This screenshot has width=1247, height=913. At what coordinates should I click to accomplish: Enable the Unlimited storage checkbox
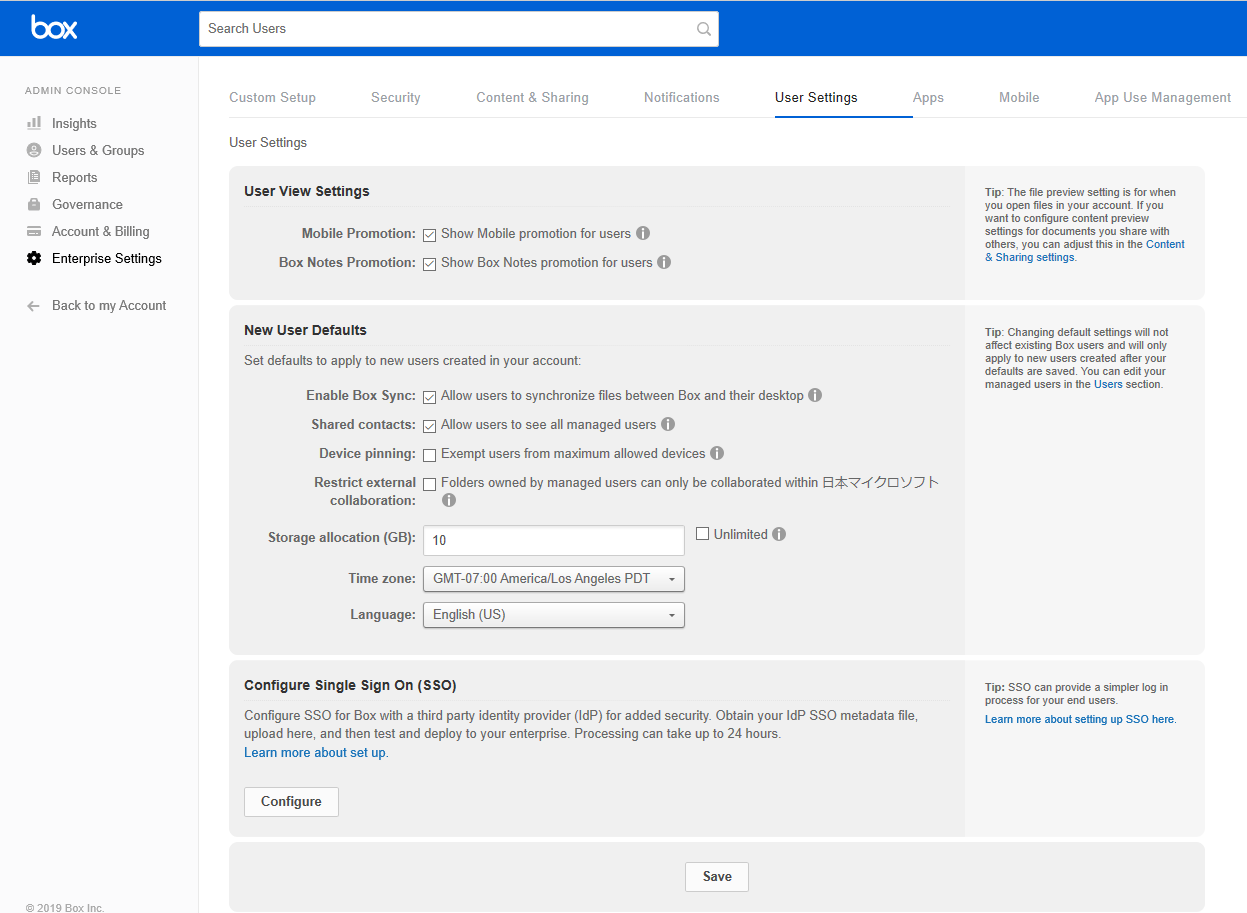tap(702, 534)
